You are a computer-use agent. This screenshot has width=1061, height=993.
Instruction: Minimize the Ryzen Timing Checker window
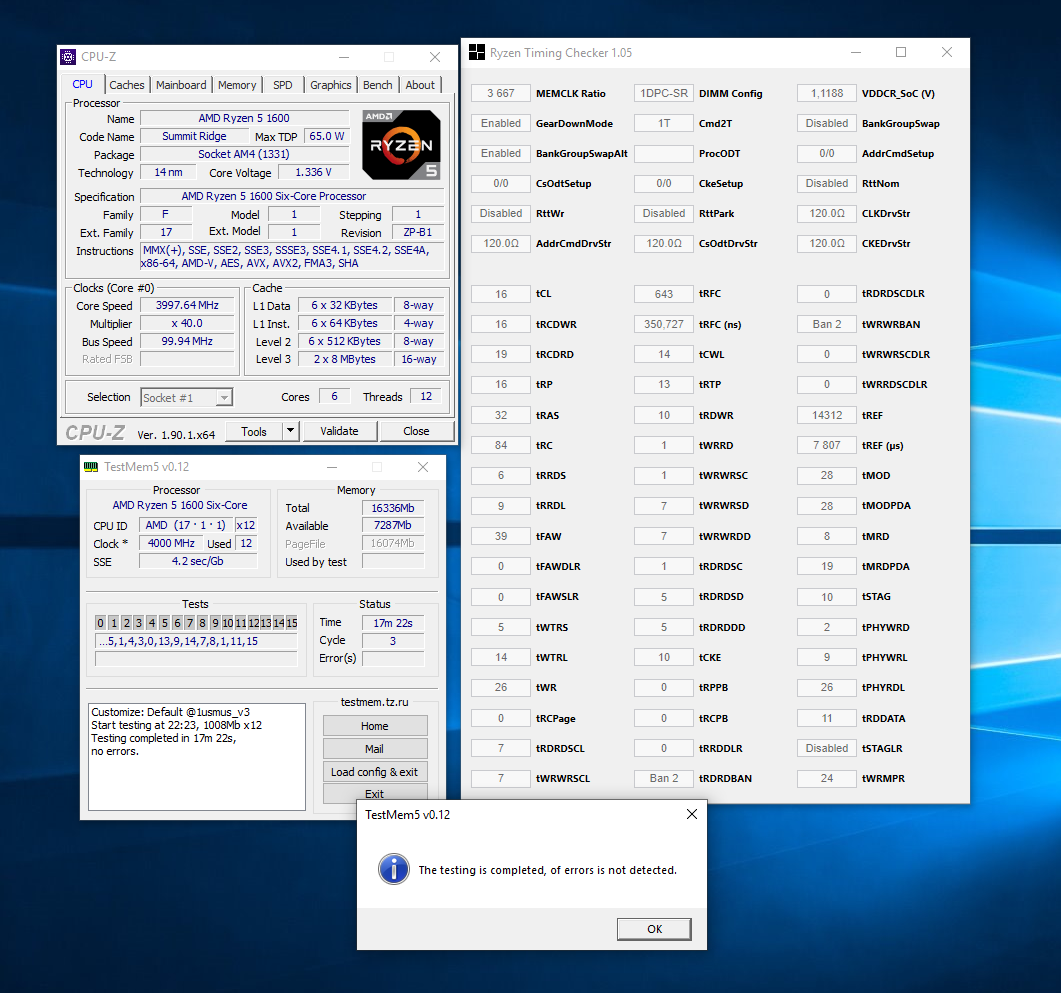(x=856, y=52)
